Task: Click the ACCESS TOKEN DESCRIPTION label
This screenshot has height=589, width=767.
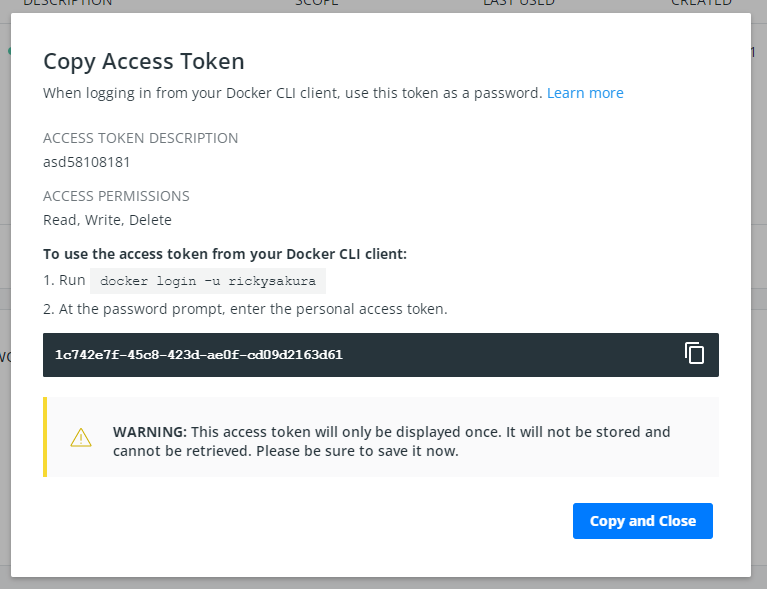Action: pos(140,138)
